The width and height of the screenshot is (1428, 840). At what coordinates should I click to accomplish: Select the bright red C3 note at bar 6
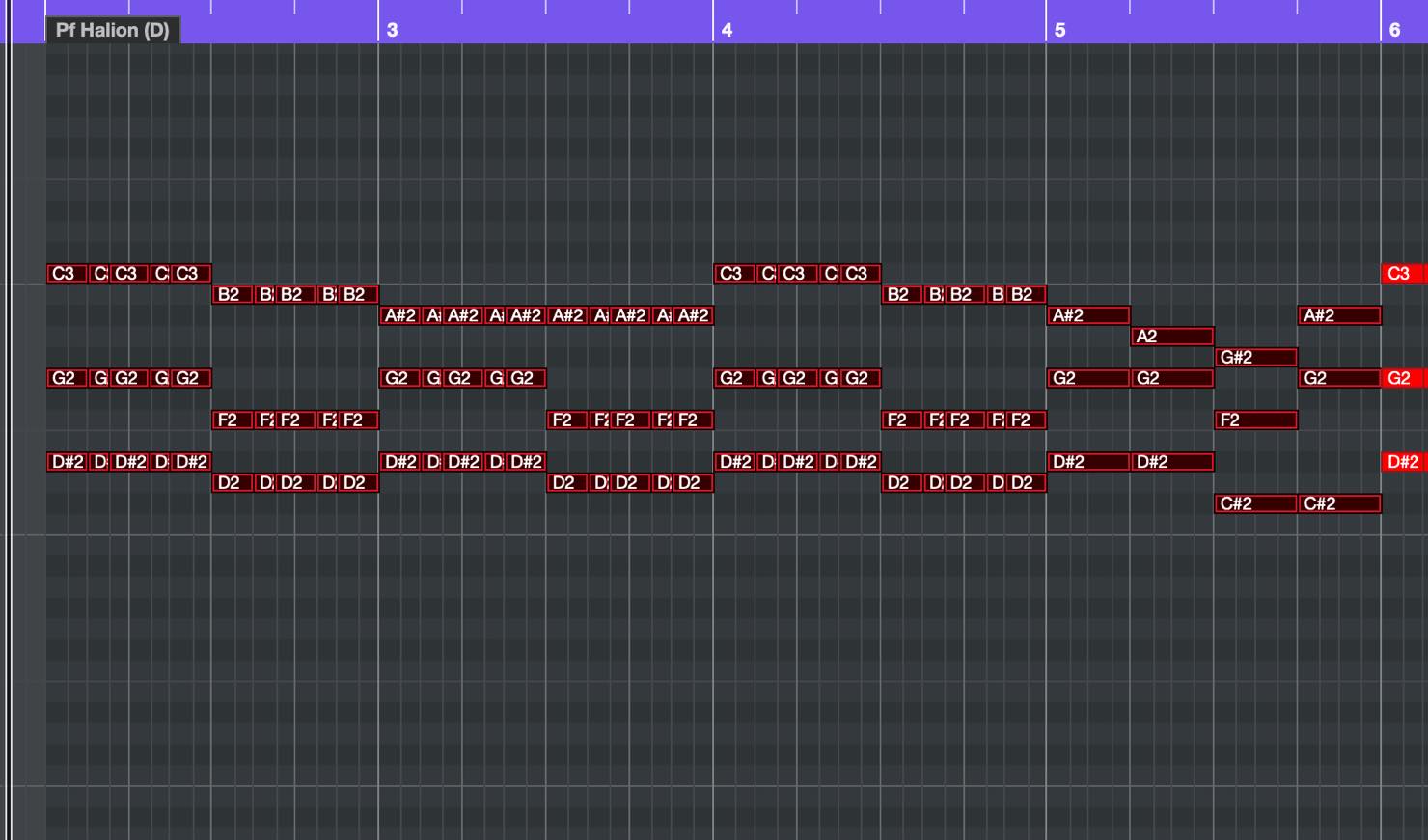point(1404,274)
